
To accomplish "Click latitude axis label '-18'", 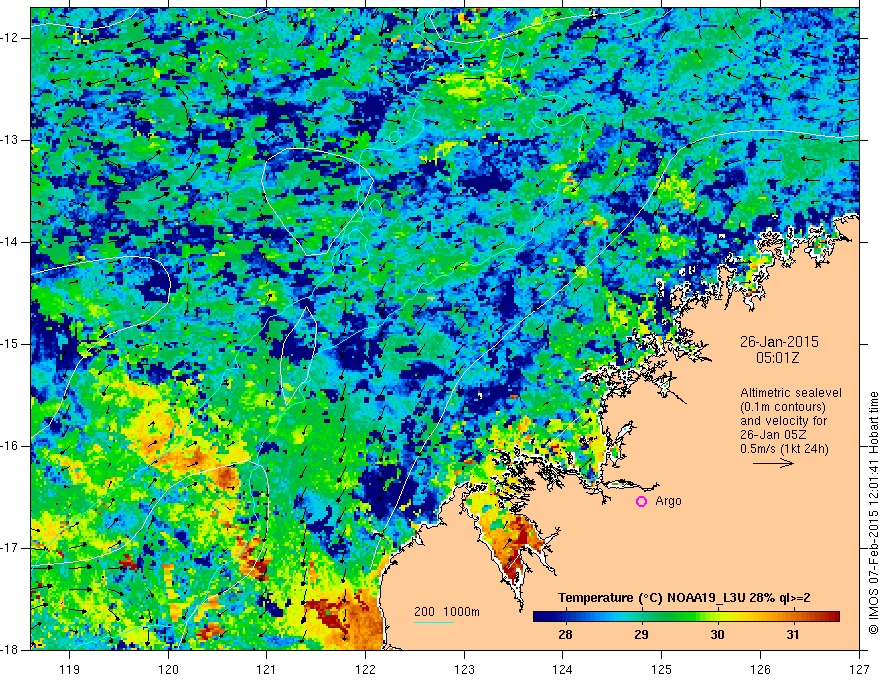I will pos(10,650).
